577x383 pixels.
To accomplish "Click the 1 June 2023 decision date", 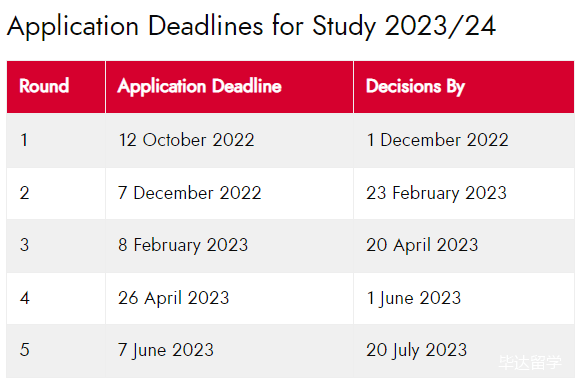I will point(414,298).
